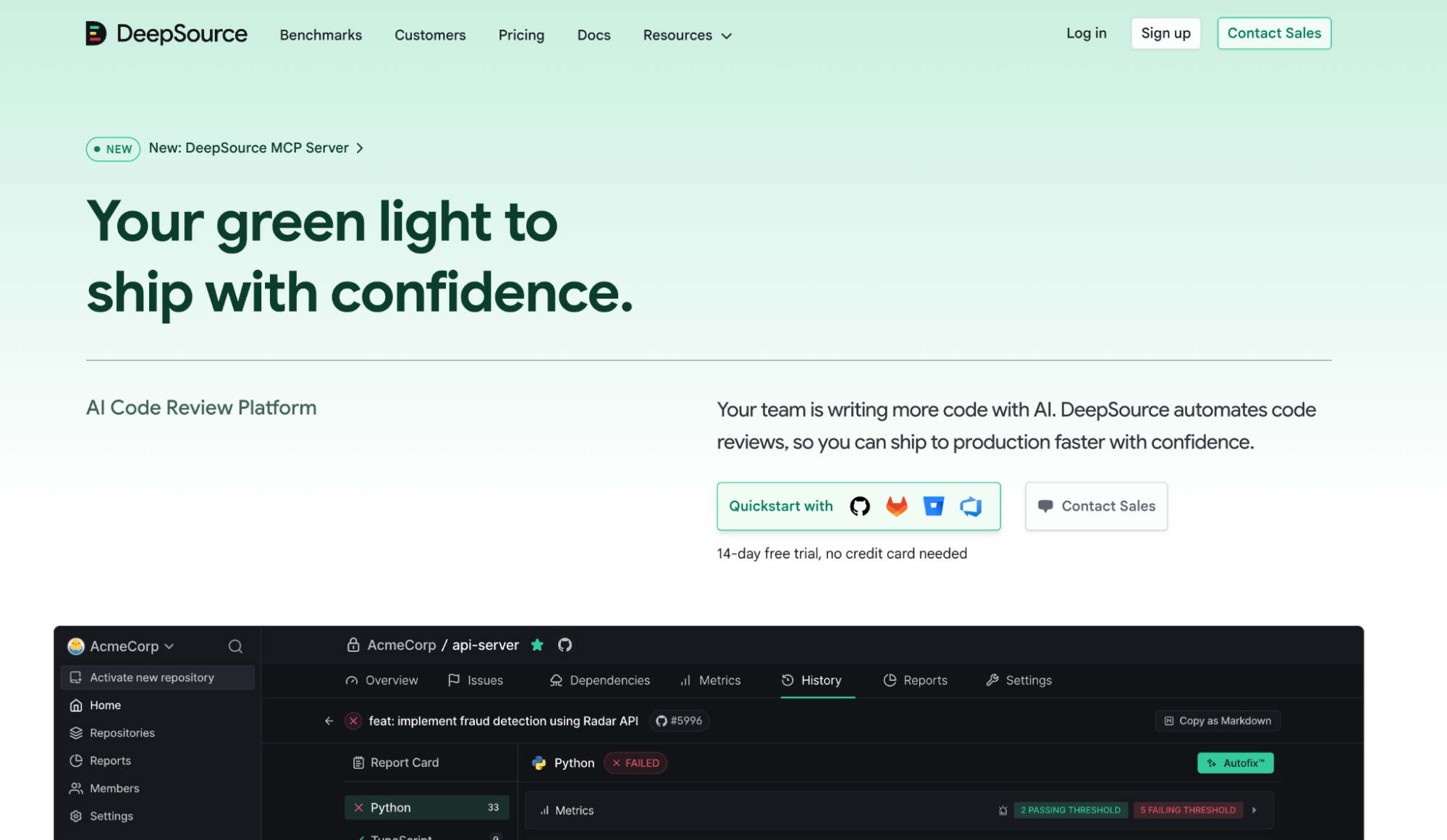Click the #5996 pull request badge
The width and height of the screenshot is (1447, 840).
point(679,721)
